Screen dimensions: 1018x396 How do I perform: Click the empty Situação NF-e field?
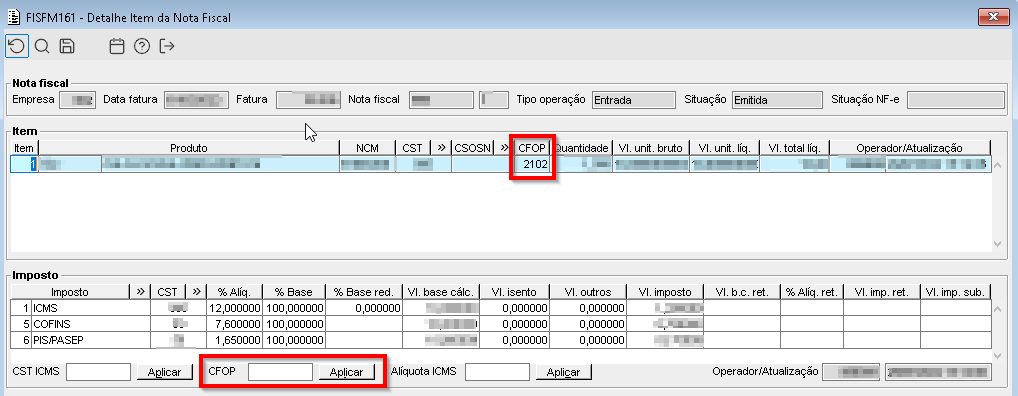click(956, 100)
